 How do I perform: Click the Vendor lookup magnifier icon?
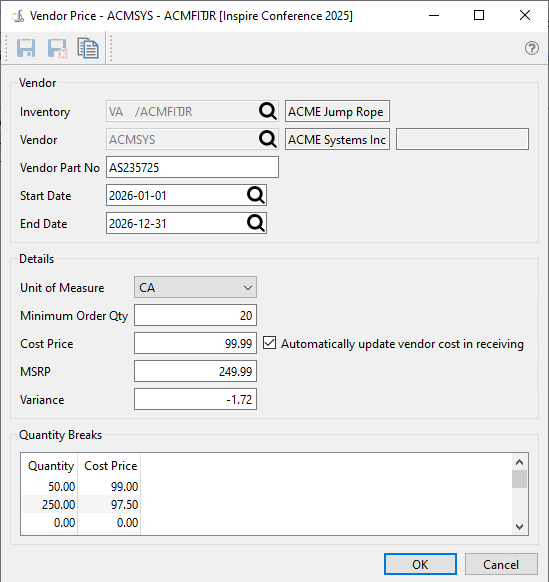pyautogui.click(x=267, y=139)
